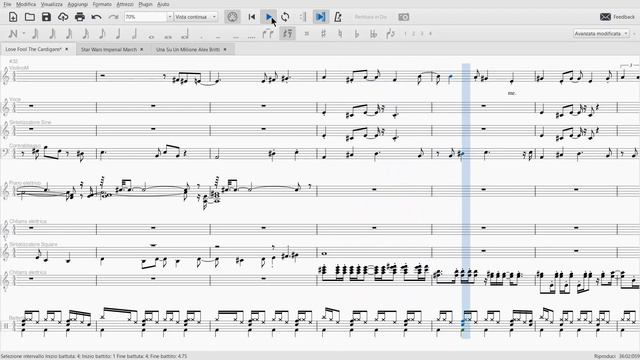Open the Formato menu
Image resolution: width=640 pixels, height=360 pixels.
pos(102,4)
